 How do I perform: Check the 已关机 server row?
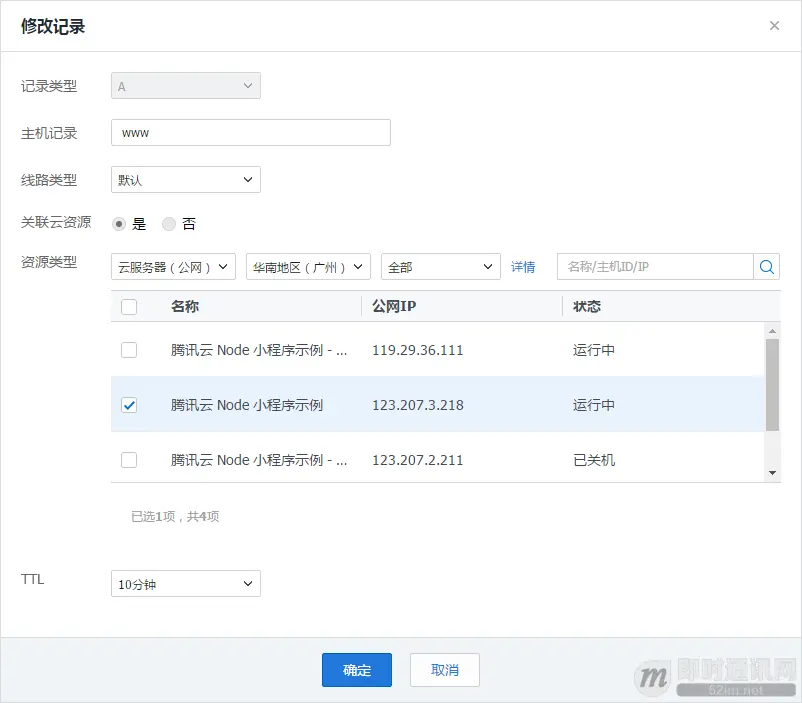[128, 459]
